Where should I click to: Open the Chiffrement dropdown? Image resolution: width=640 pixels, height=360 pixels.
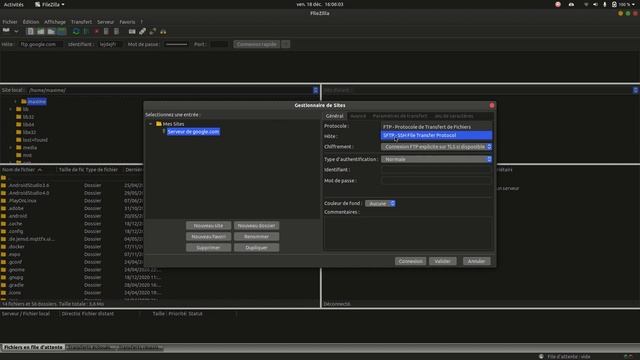point(436,147)
